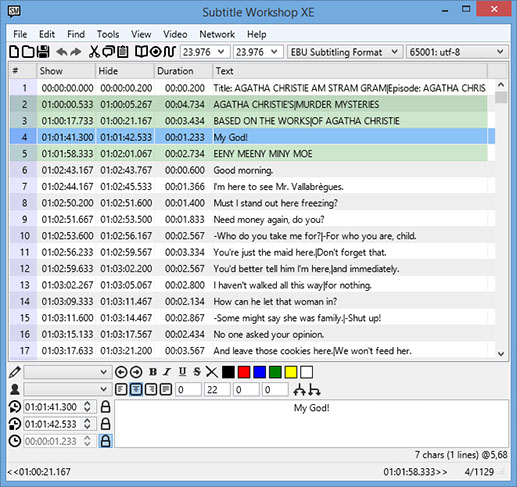Open the style dropdown beside pencil
This screenshot has height=487, width=517.
click(x=104, y=372)
